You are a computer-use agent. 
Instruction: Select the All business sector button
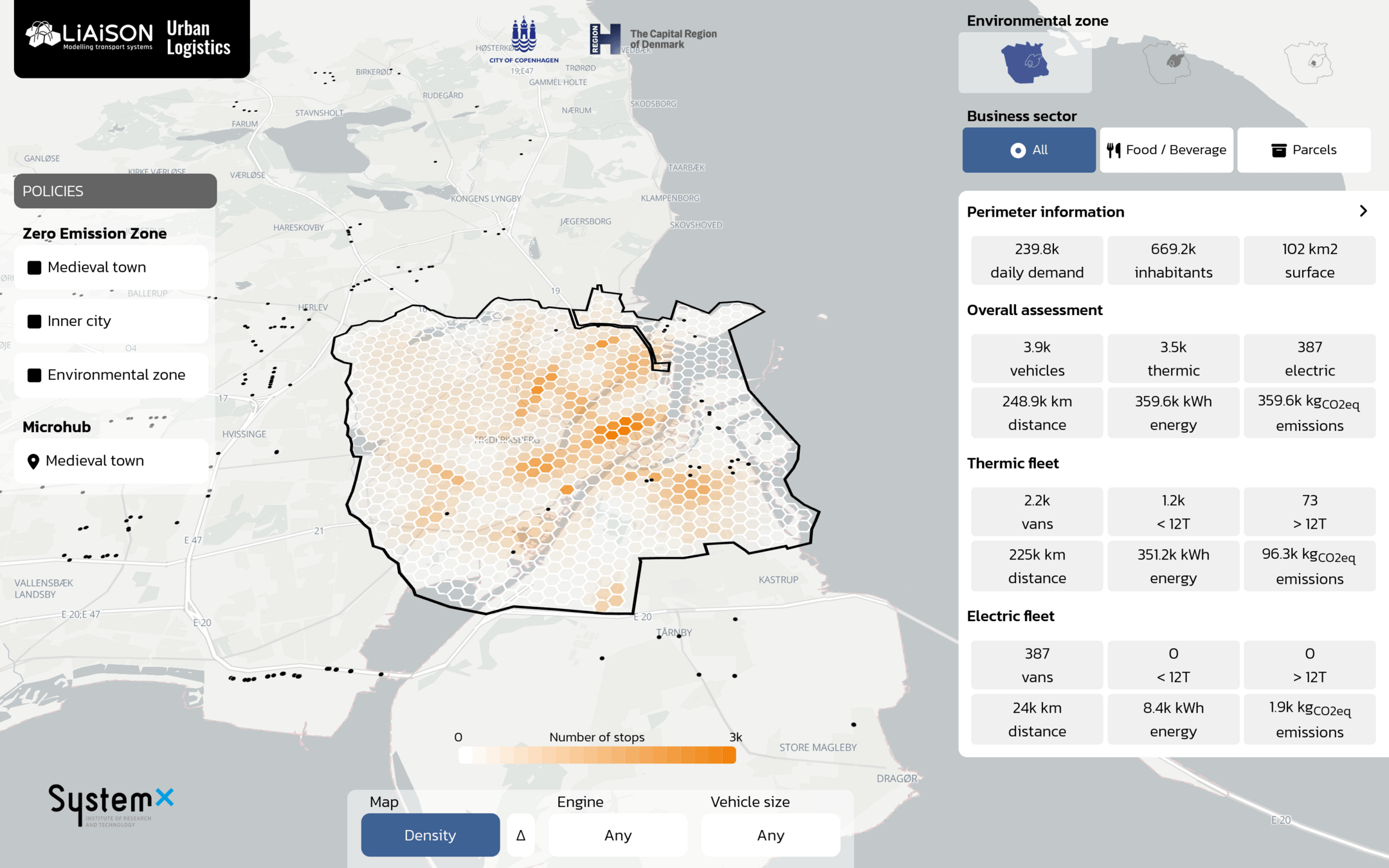1029,150
